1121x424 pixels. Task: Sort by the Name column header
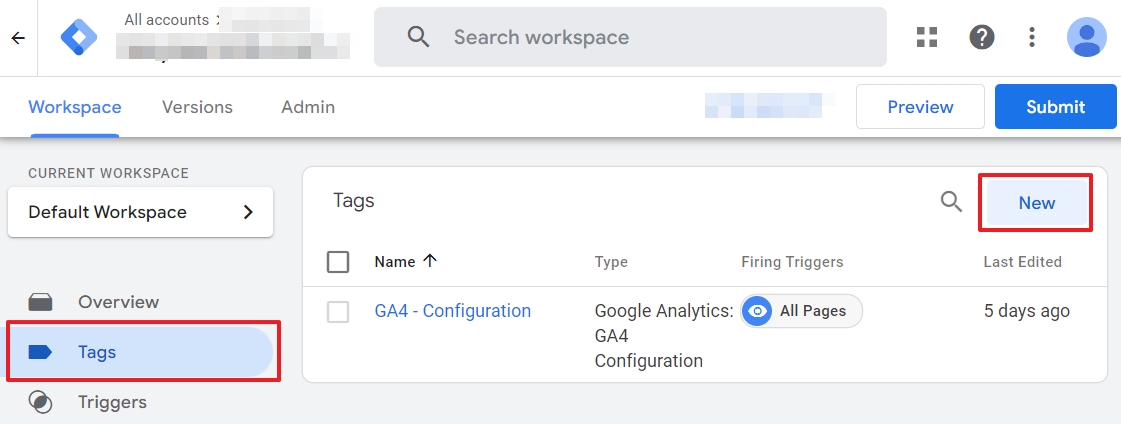pyautogui.click(x=395, y=262)
